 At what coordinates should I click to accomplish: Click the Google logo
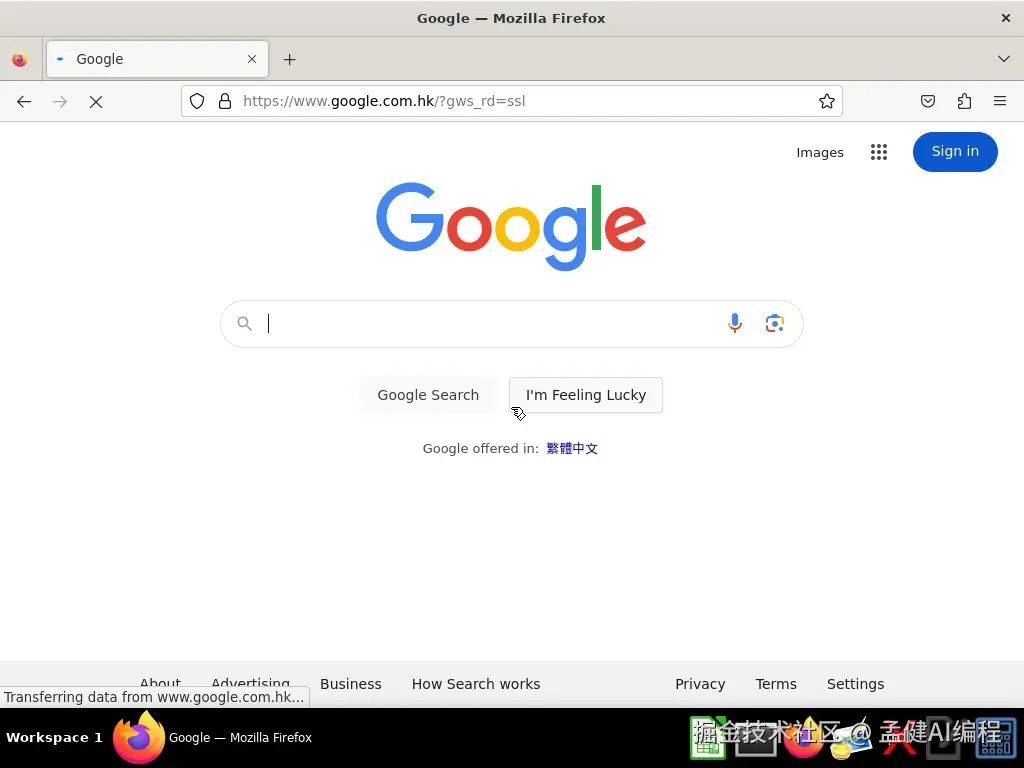coord(511,226)
